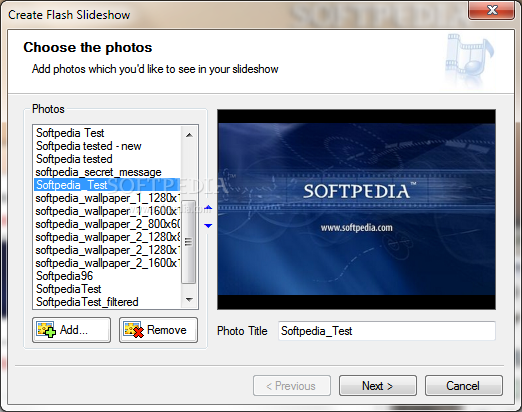This screenshot has width=522, height=412.
Task: Select 'Softpedia Test' in the photo list
Action: (x=107, y=133)
